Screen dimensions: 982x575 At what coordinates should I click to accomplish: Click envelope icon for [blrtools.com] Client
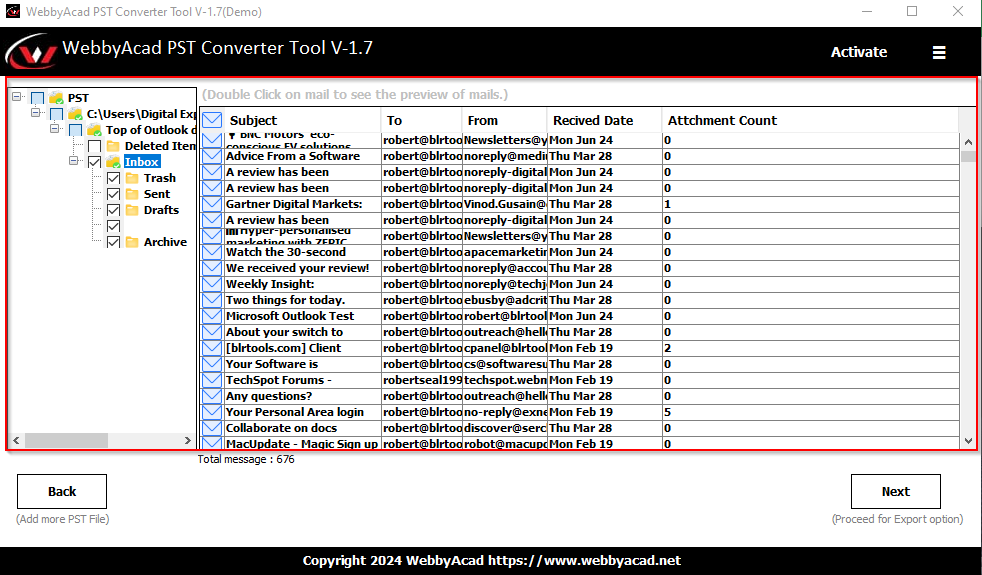click(x=212, y=348)
